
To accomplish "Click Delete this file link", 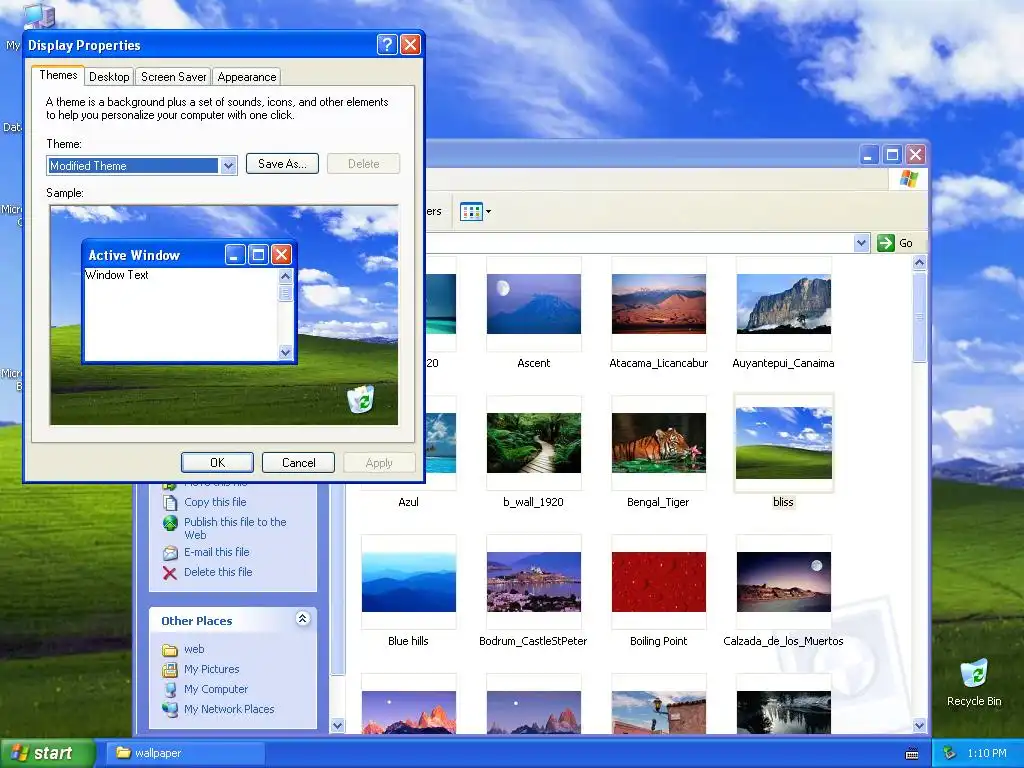I will tap(217, 572).
